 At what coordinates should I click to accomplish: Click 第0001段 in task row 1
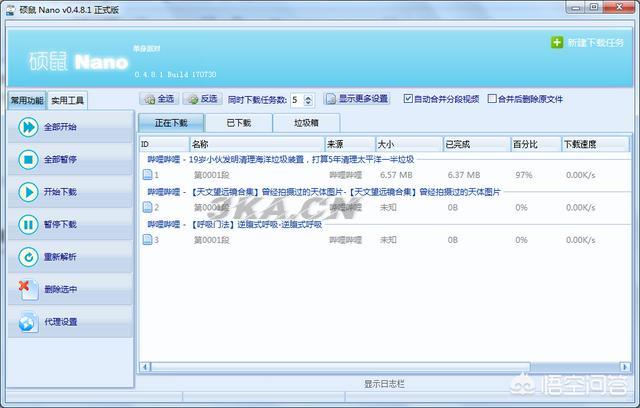(x=211, y=175)
